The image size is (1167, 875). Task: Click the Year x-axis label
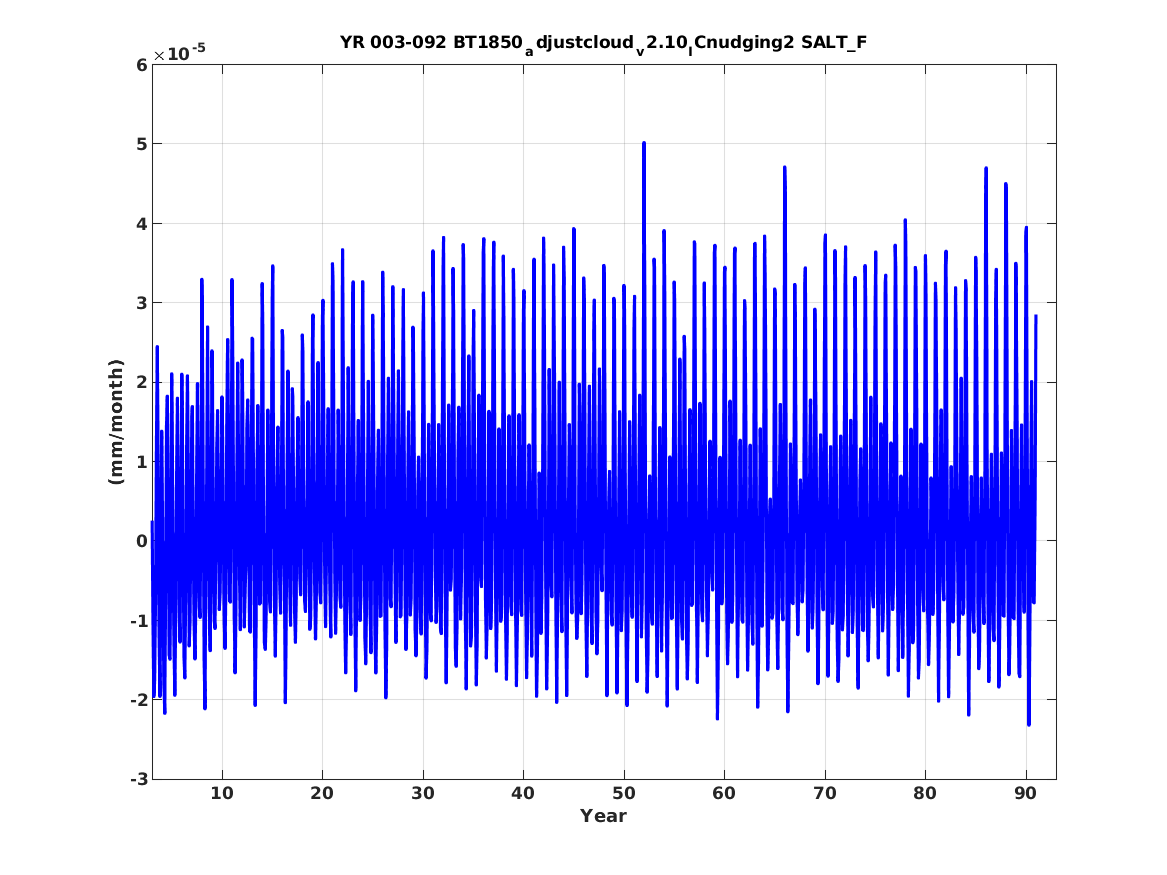604,816
